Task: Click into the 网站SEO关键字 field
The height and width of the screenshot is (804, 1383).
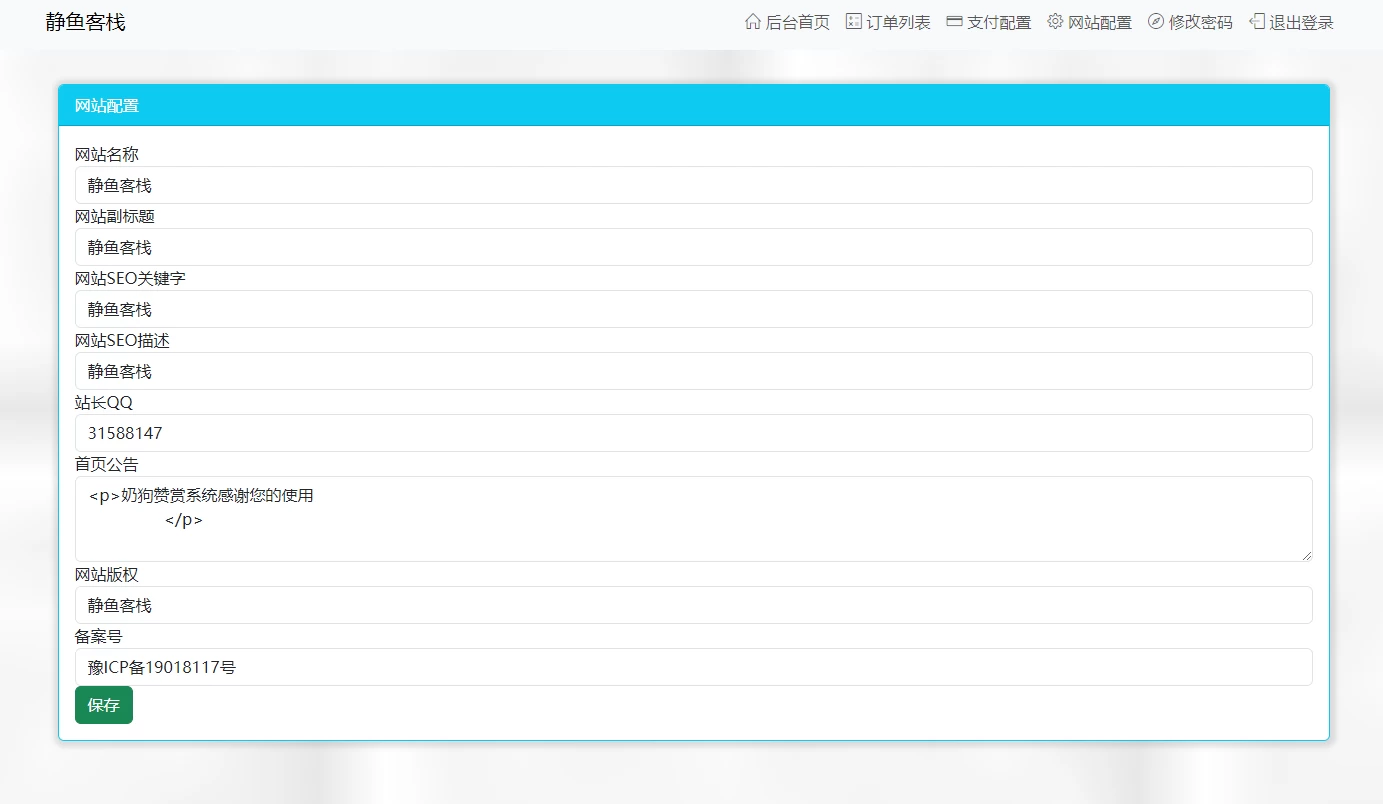Action: point(693,309)
